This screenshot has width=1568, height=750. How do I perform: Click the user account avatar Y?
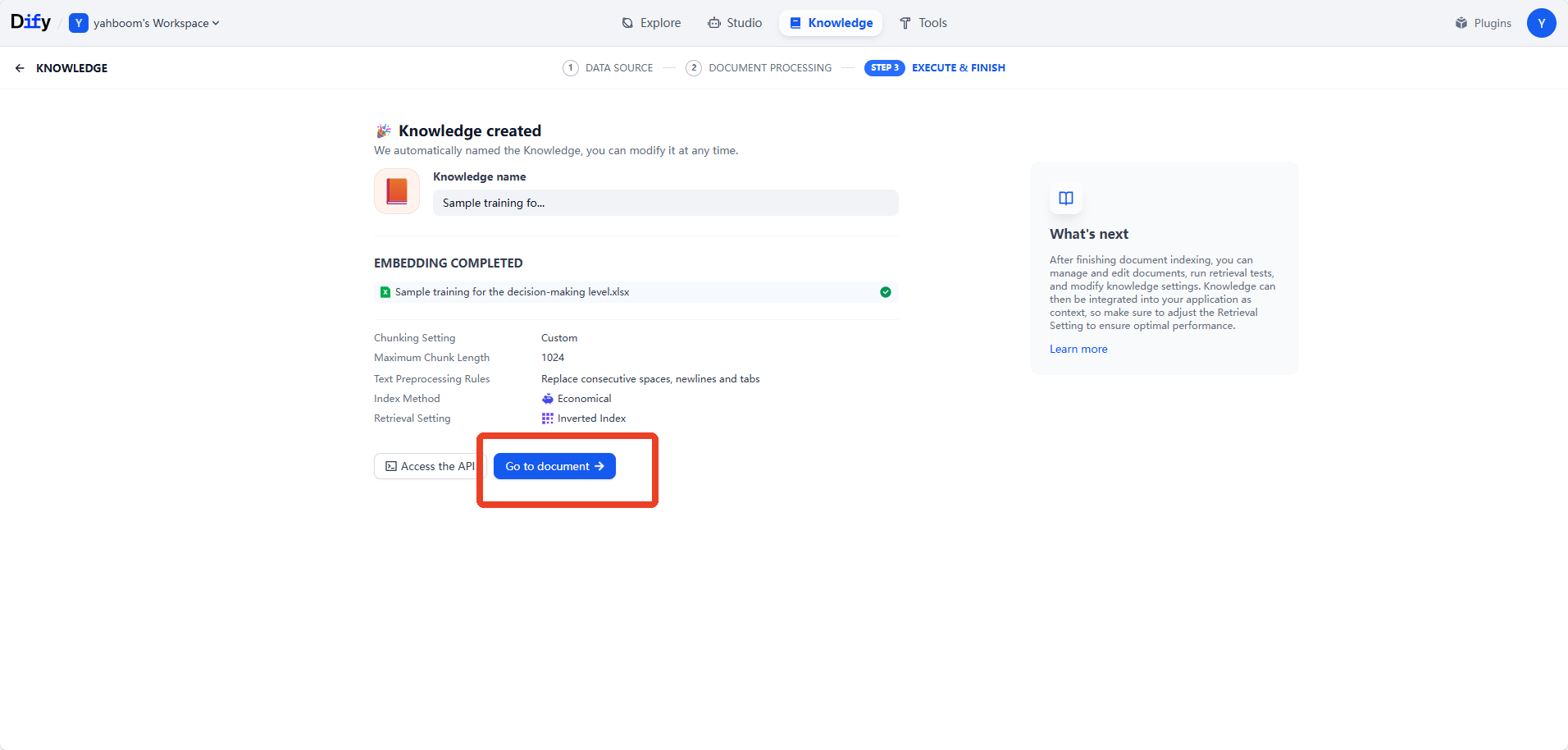click(x=1541, y=23)
